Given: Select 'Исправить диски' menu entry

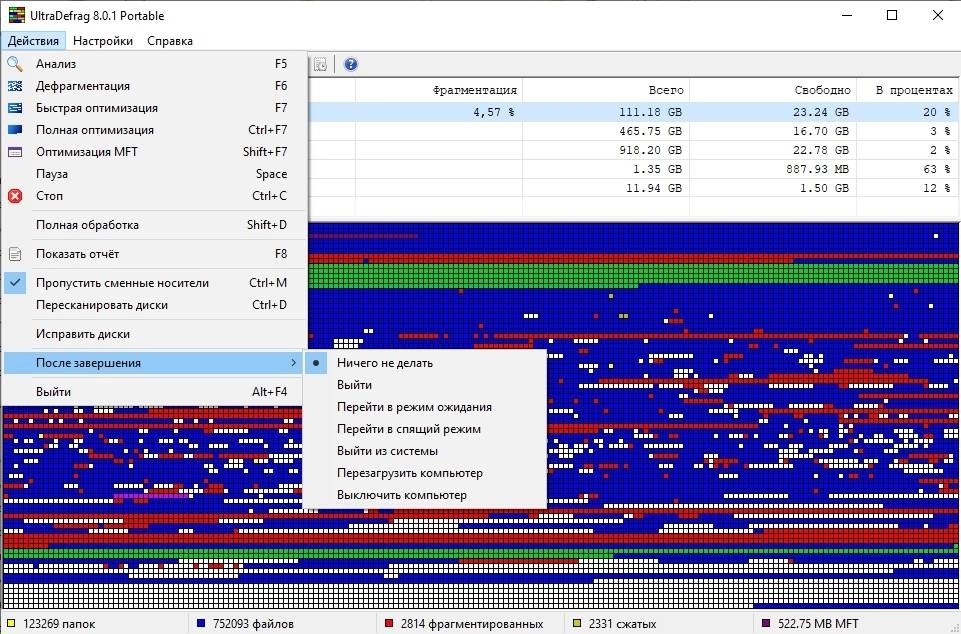Looking at the screenshot, I should point(153,334).
